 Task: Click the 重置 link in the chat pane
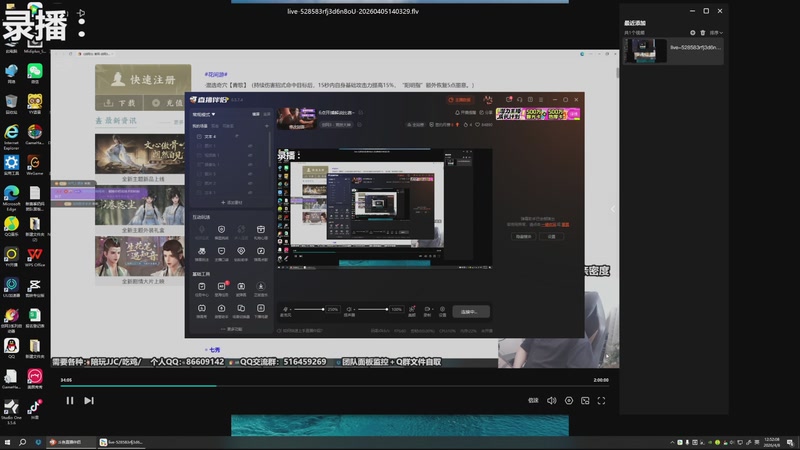point(565,224)
